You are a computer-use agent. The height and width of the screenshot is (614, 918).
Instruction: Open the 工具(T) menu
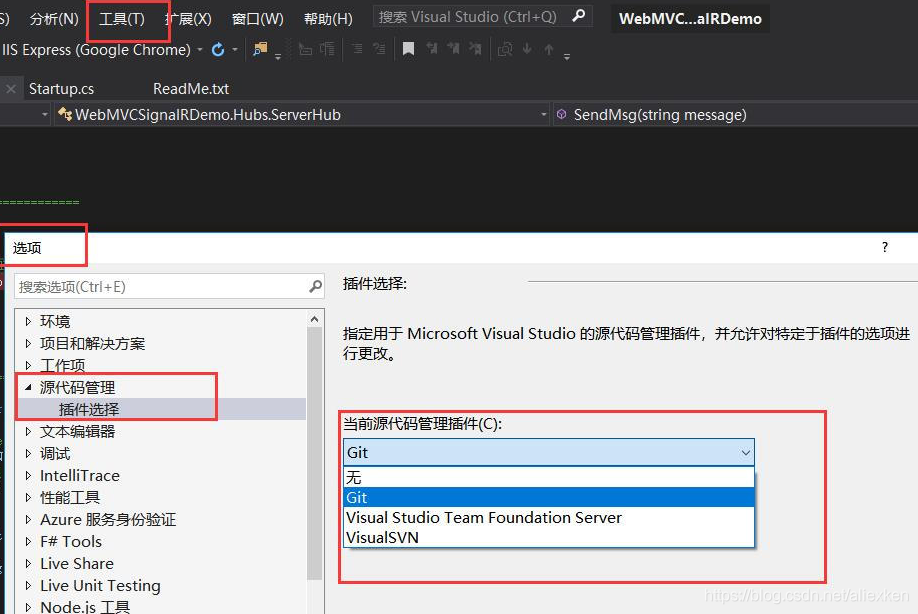122,19
